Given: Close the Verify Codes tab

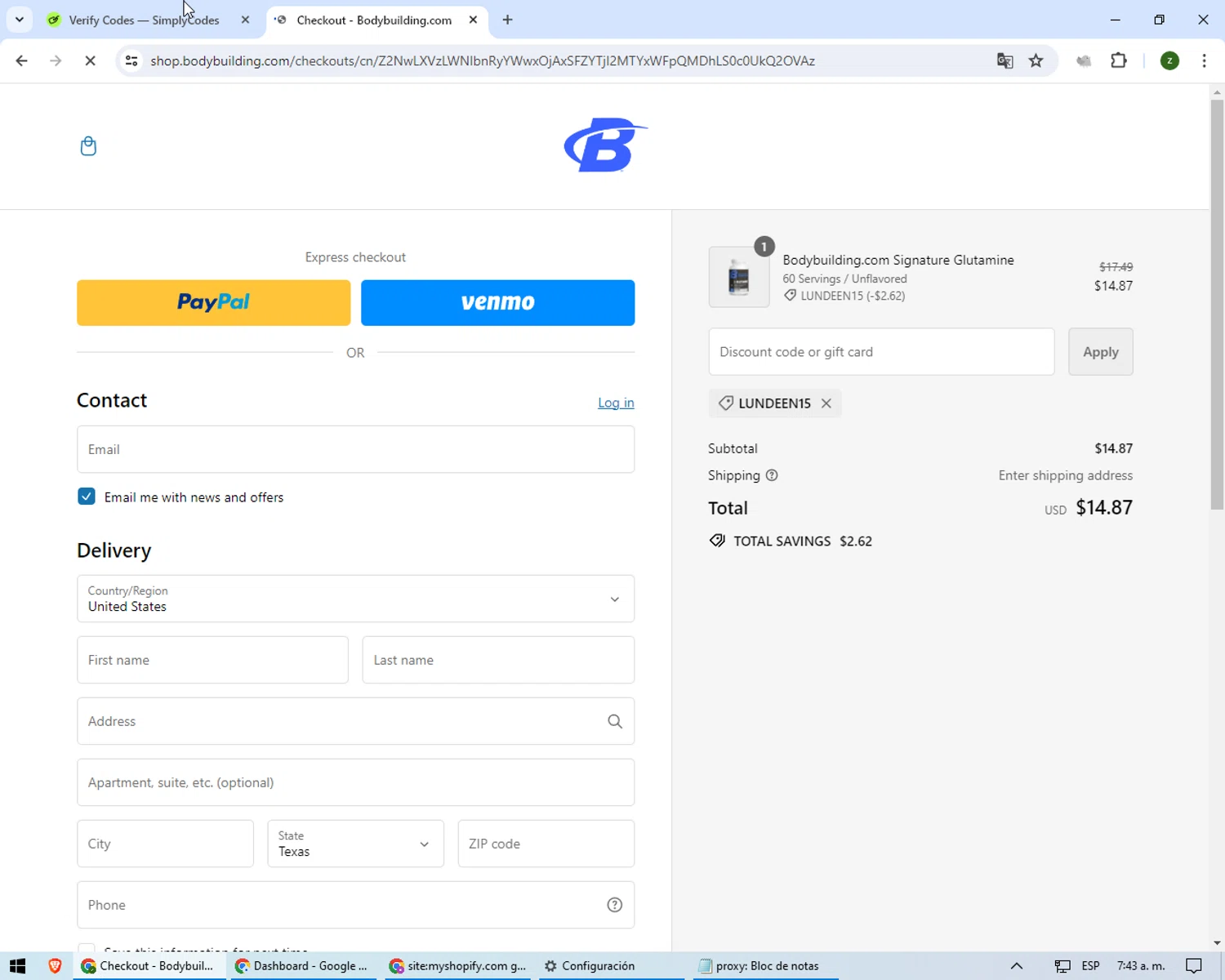Looking at the screenshot, I should 245,20.
